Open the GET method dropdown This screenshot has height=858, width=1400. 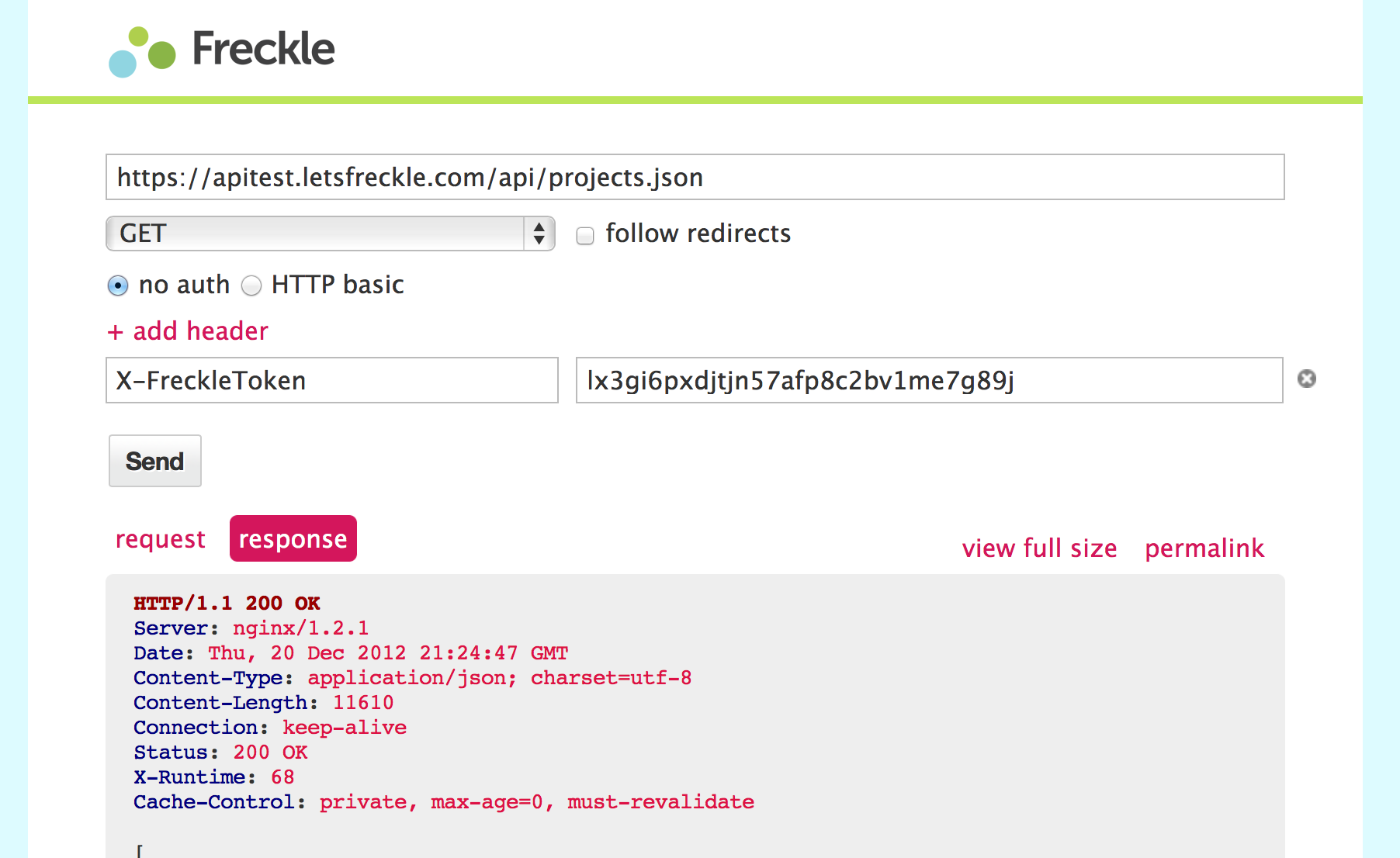[331, 234]
